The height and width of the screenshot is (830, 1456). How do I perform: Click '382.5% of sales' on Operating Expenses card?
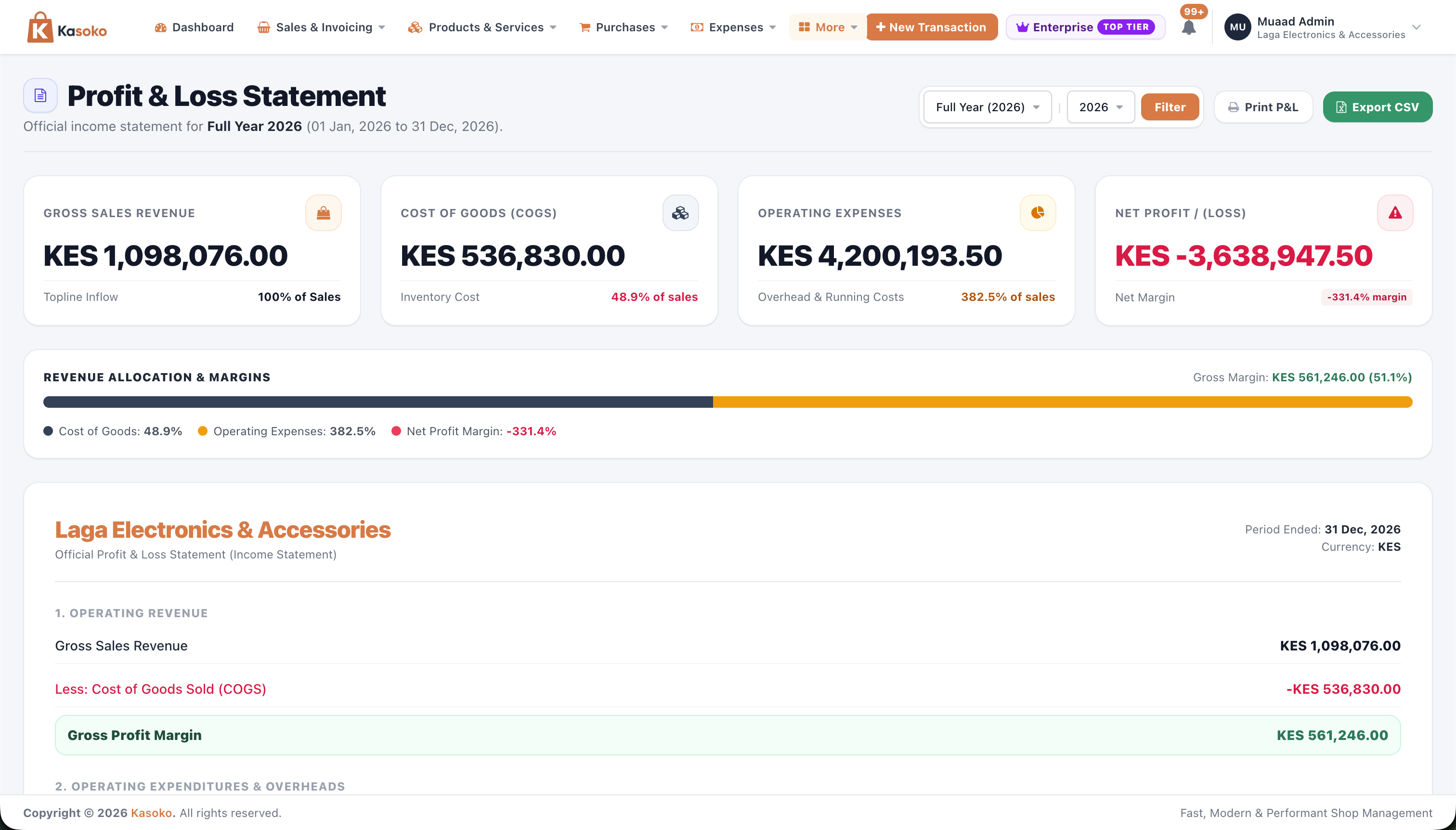tap(1008, 297)
